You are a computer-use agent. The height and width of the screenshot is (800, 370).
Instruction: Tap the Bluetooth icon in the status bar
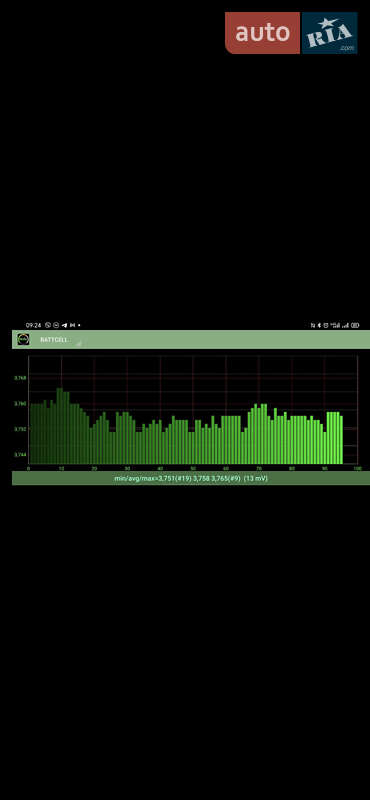[319, 325]
